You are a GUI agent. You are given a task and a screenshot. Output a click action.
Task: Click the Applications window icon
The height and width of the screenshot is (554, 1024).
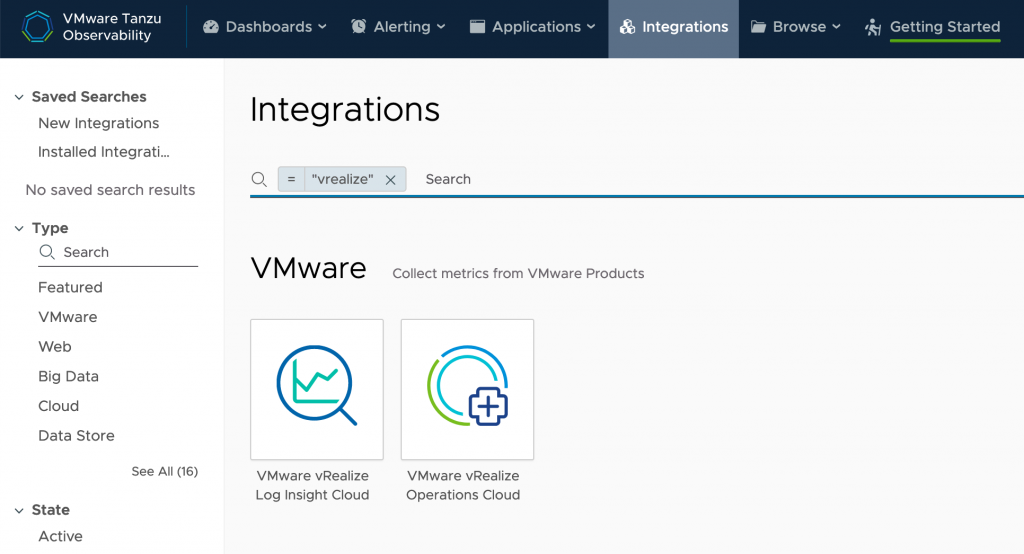click(x=477, y=27)
